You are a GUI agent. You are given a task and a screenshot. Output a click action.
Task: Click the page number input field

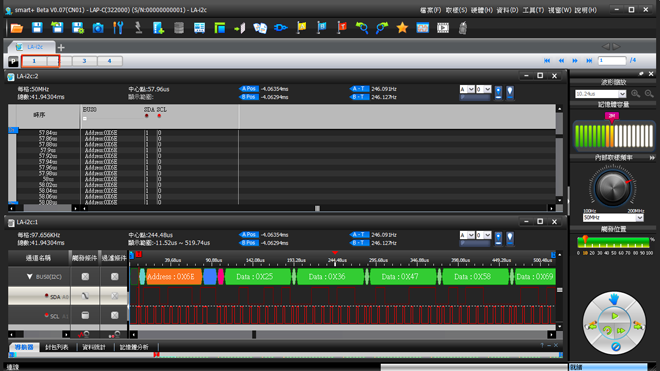click(x=612, y=61)
